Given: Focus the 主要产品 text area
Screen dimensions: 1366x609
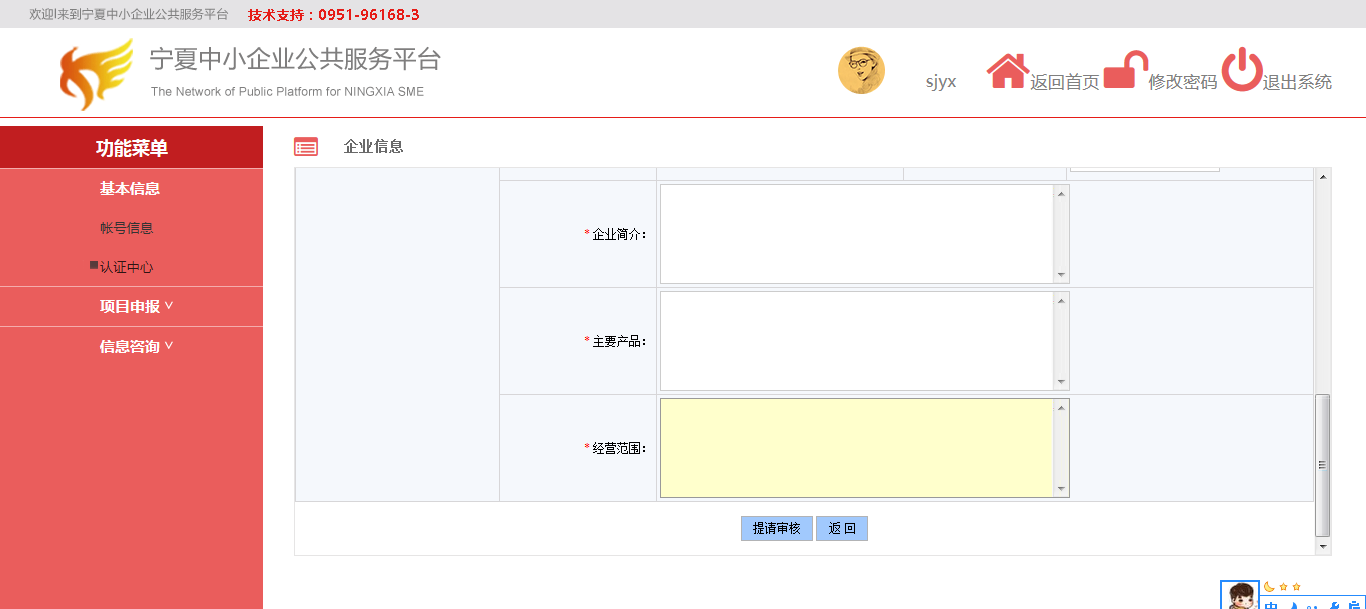Looking at the screenshot, I should click(x=857, y=341).
